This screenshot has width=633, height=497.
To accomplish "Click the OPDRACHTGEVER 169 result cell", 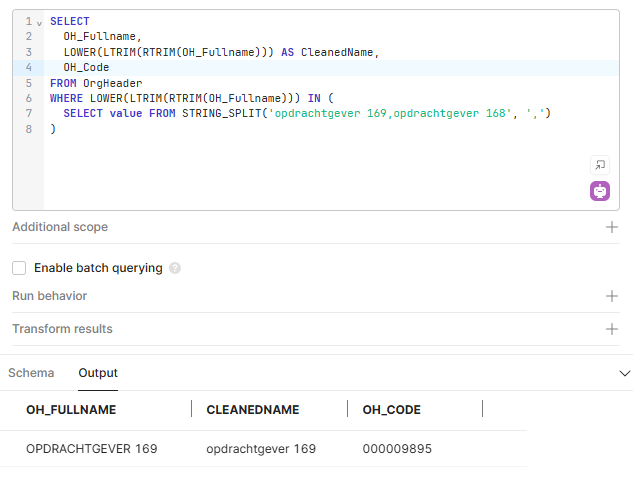I will pyautogui.click(x=91, y=449).
